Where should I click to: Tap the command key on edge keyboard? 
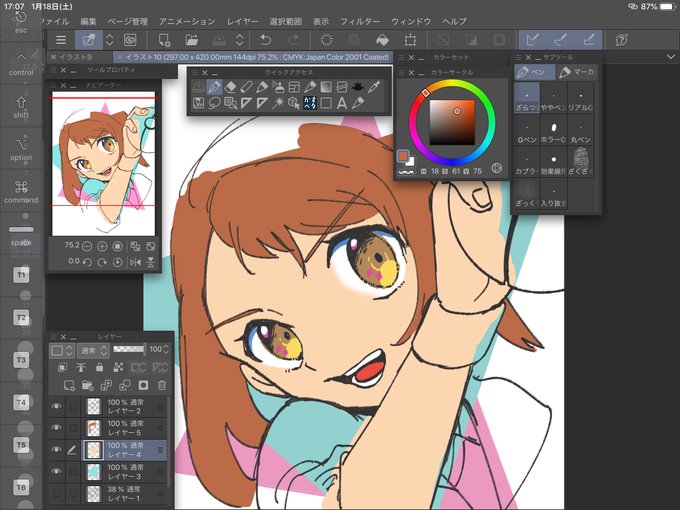(x=21, y=192)
